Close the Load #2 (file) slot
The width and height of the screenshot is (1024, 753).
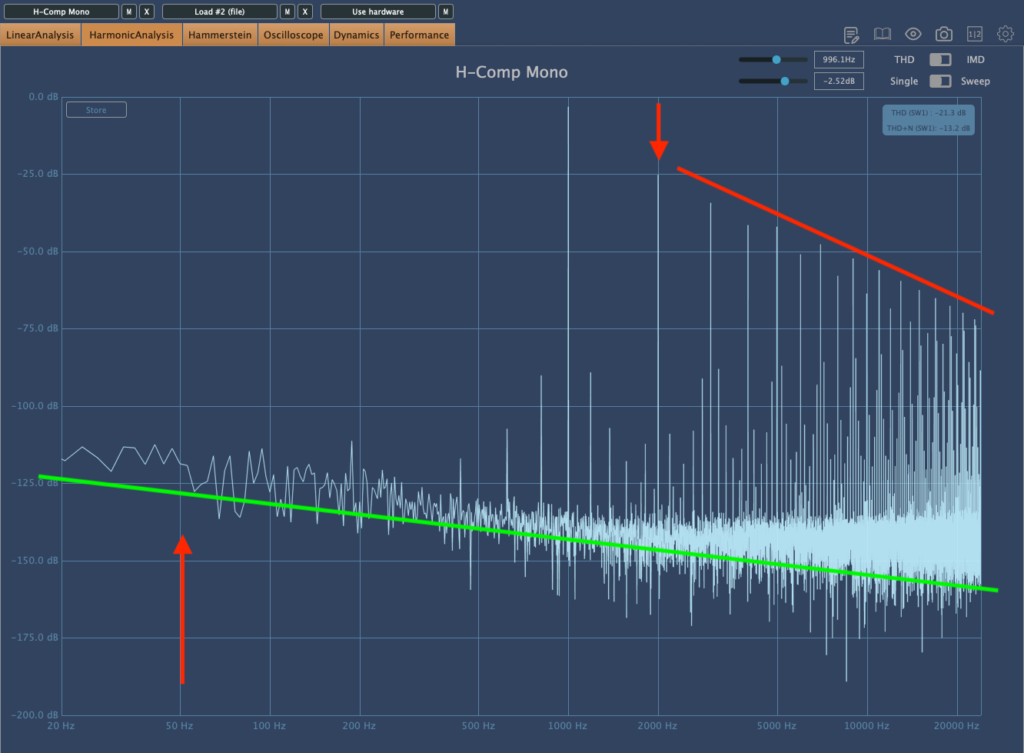[x=305, y=12]
